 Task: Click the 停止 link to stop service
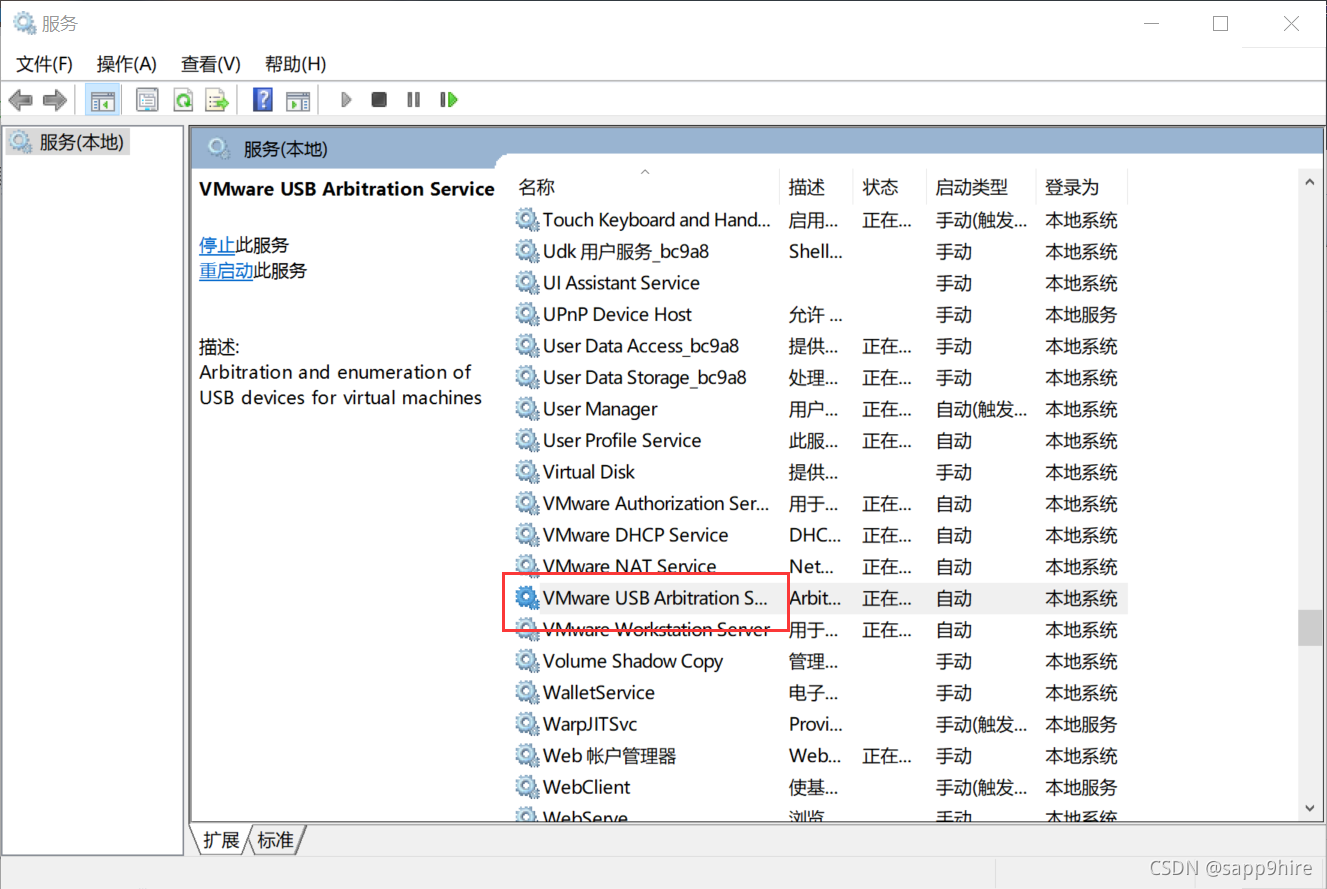point(217,245)
